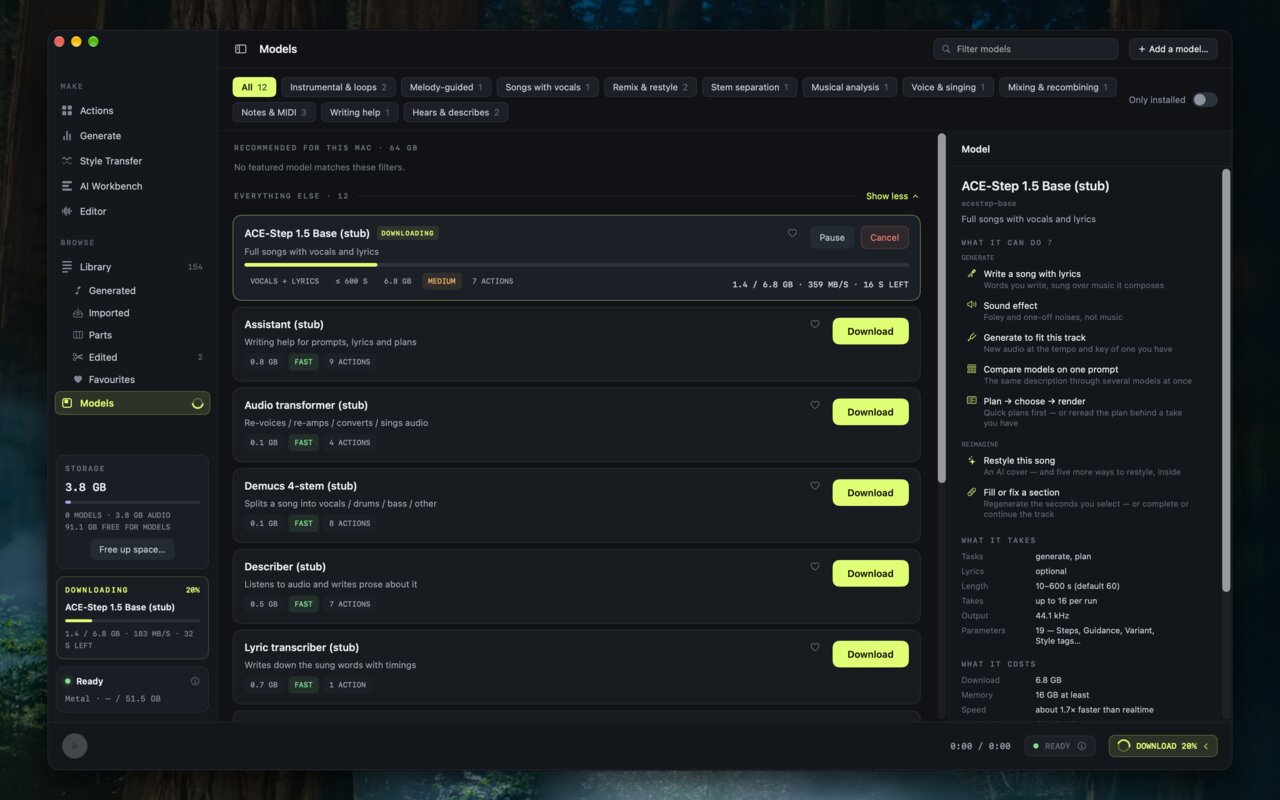Filter by Stem separation
This screenshot has width=1280, height=800.
pos(749,87)
